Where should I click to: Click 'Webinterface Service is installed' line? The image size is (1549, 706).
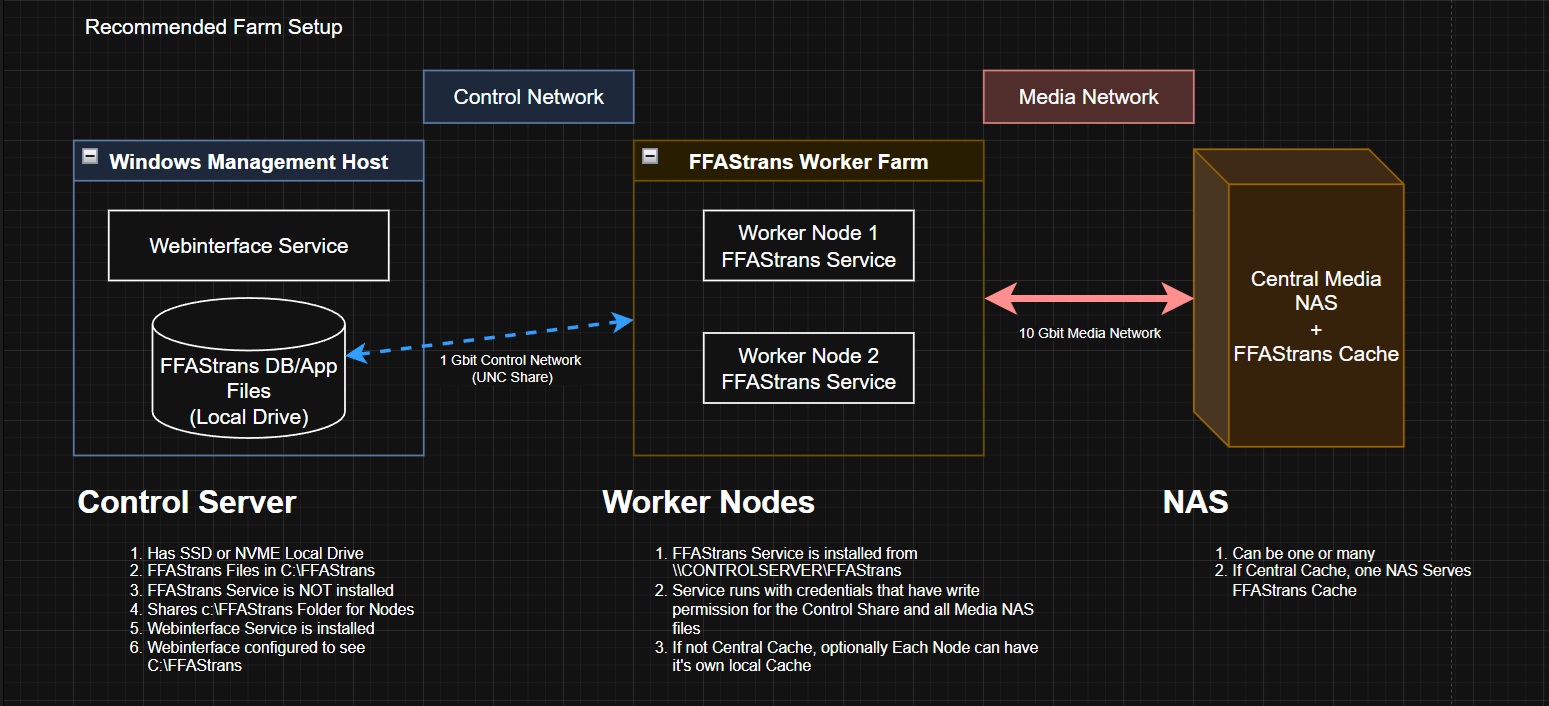(261, 628)
